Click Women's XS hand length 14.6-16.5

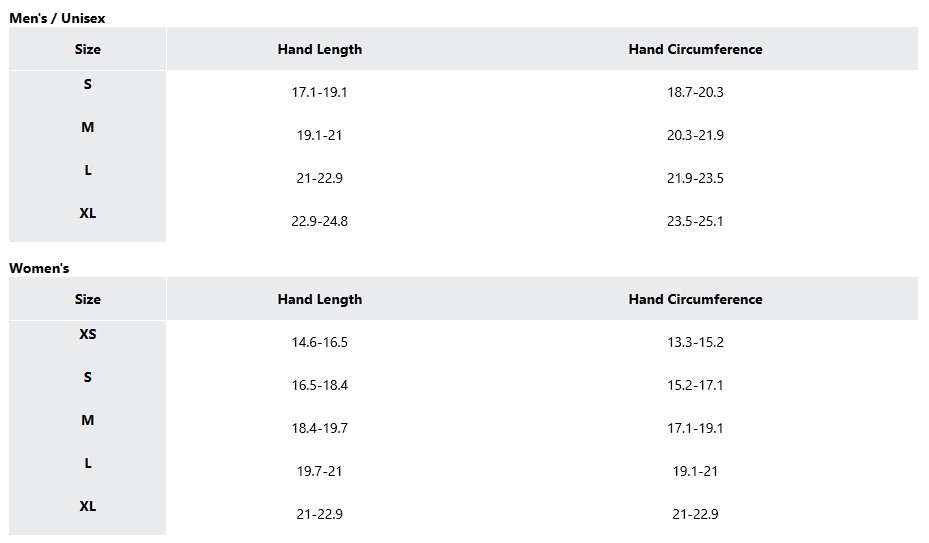point(319,343)
